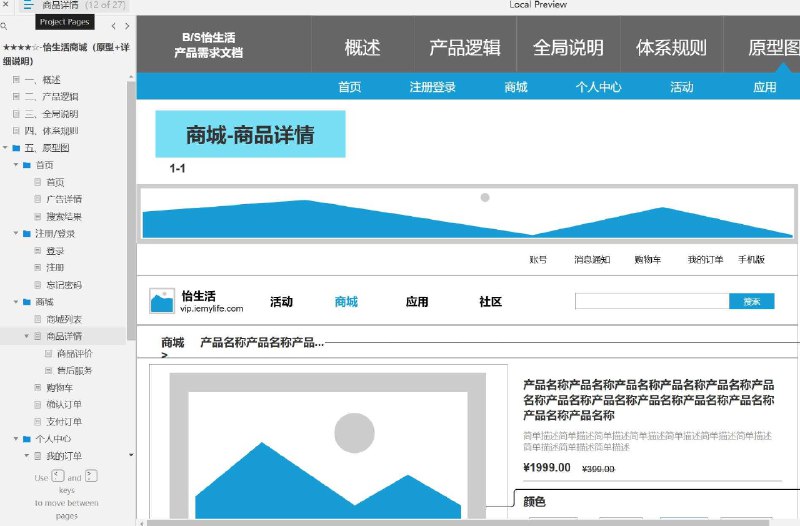Go to previous page with left arrow
Screen dimensions: 800x526
click(113, 26)
